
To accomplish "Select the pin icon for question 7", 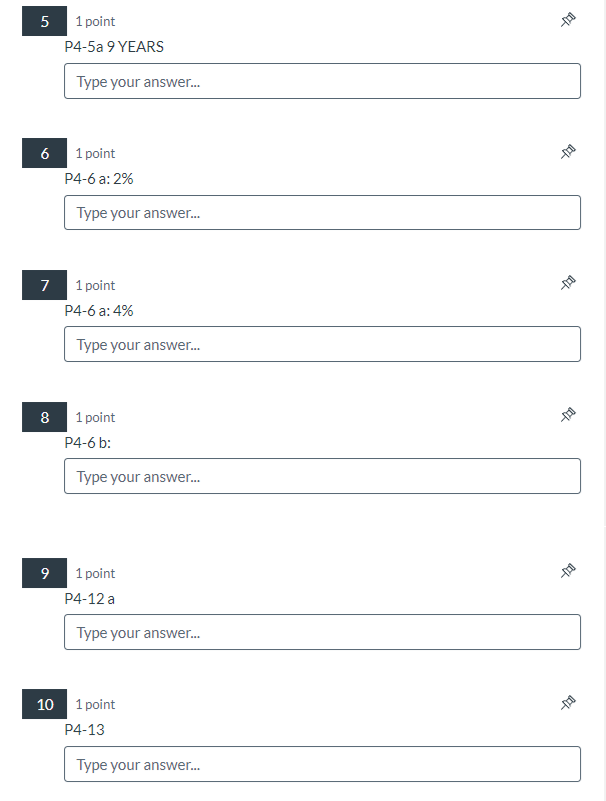I will pos(568,283).
